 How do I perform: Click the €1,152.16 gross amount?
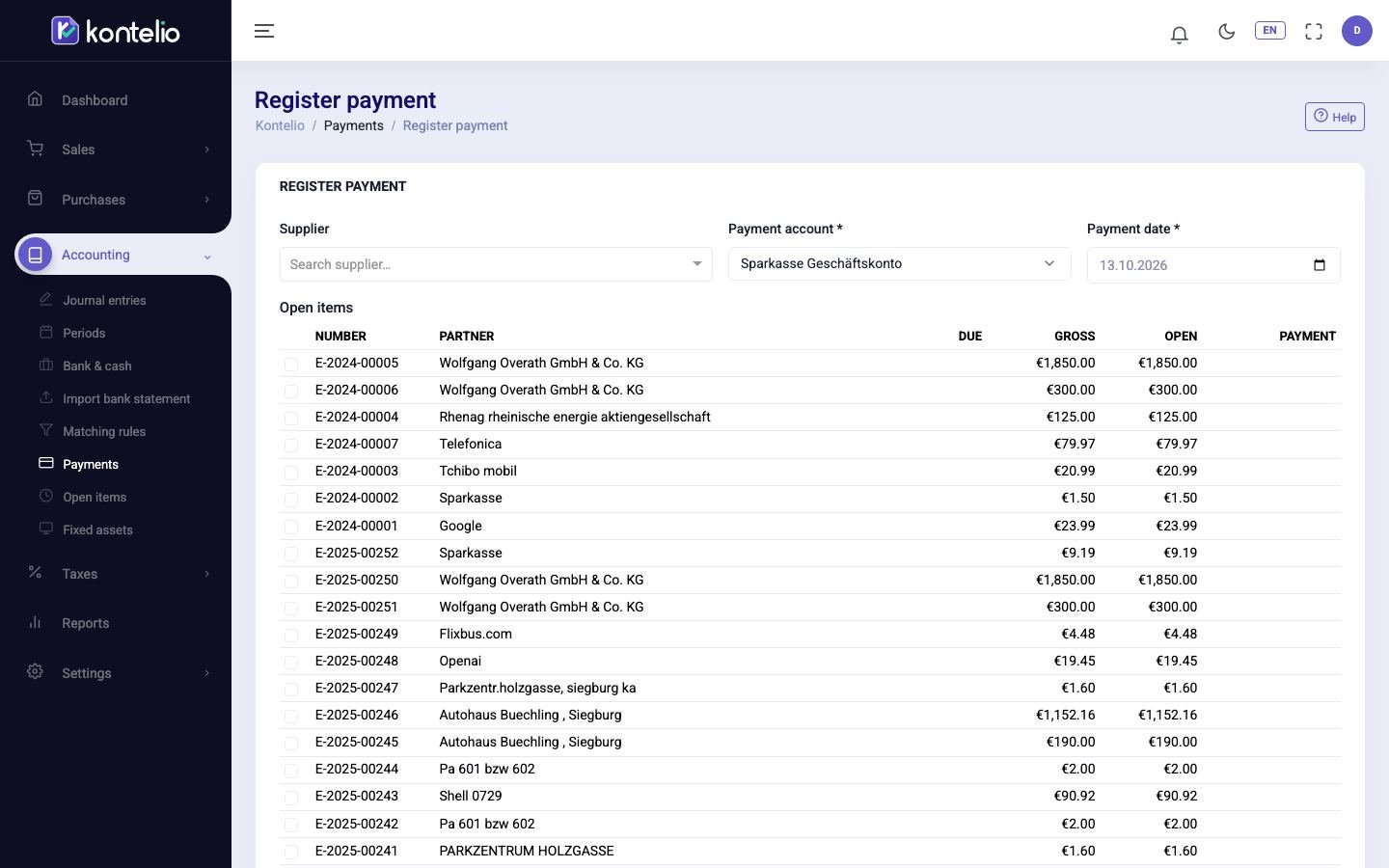tap(1066, 715)
